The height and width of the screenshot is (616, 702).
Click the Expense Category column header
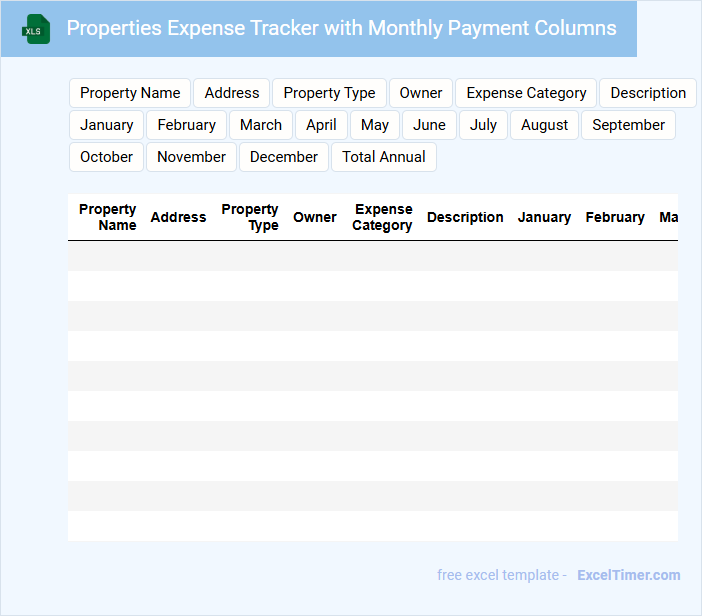pyautogui.click(x=382, y=217)
